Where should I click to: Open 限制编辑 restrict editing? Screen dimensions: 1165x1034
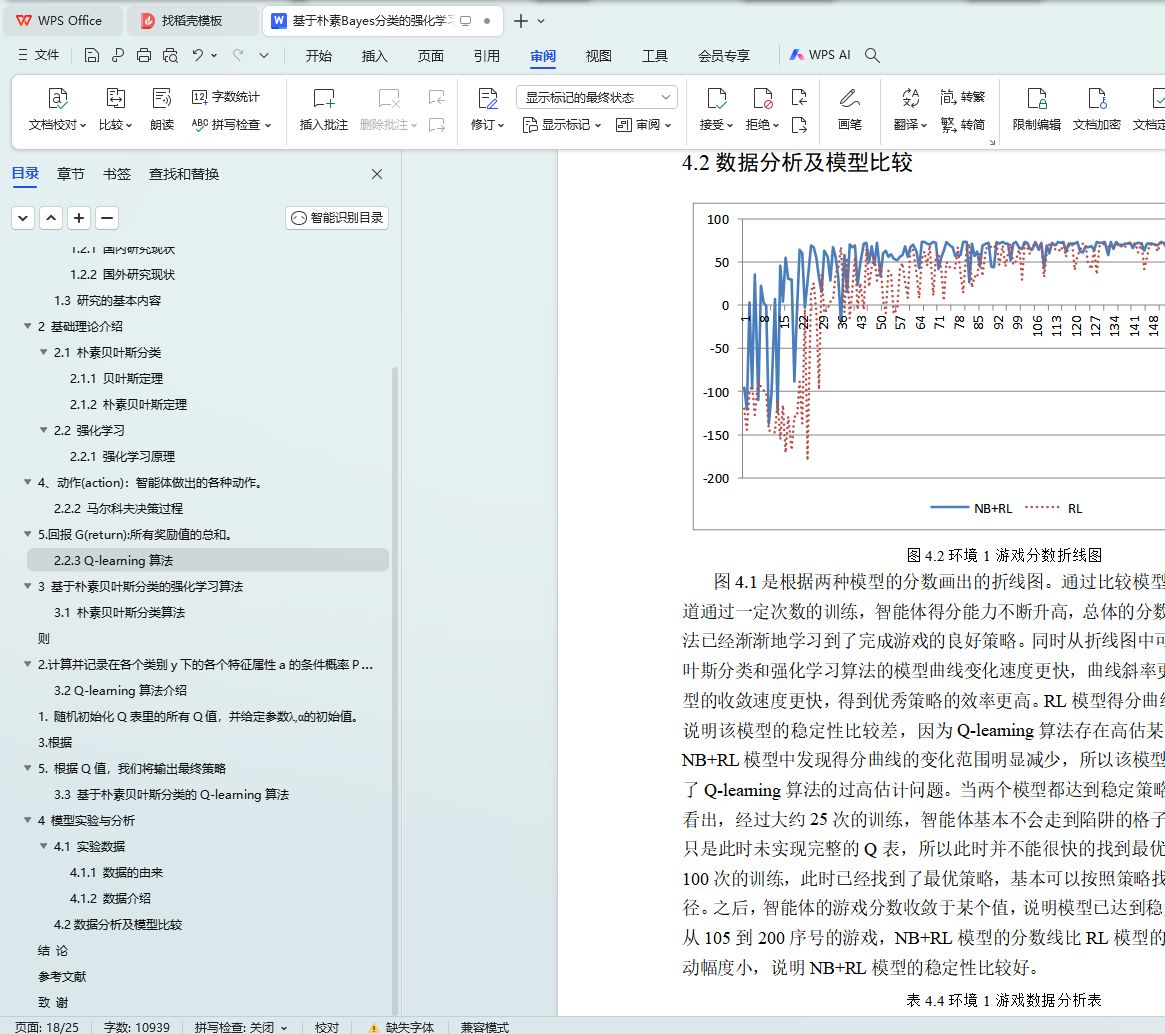coord(1036,108)
